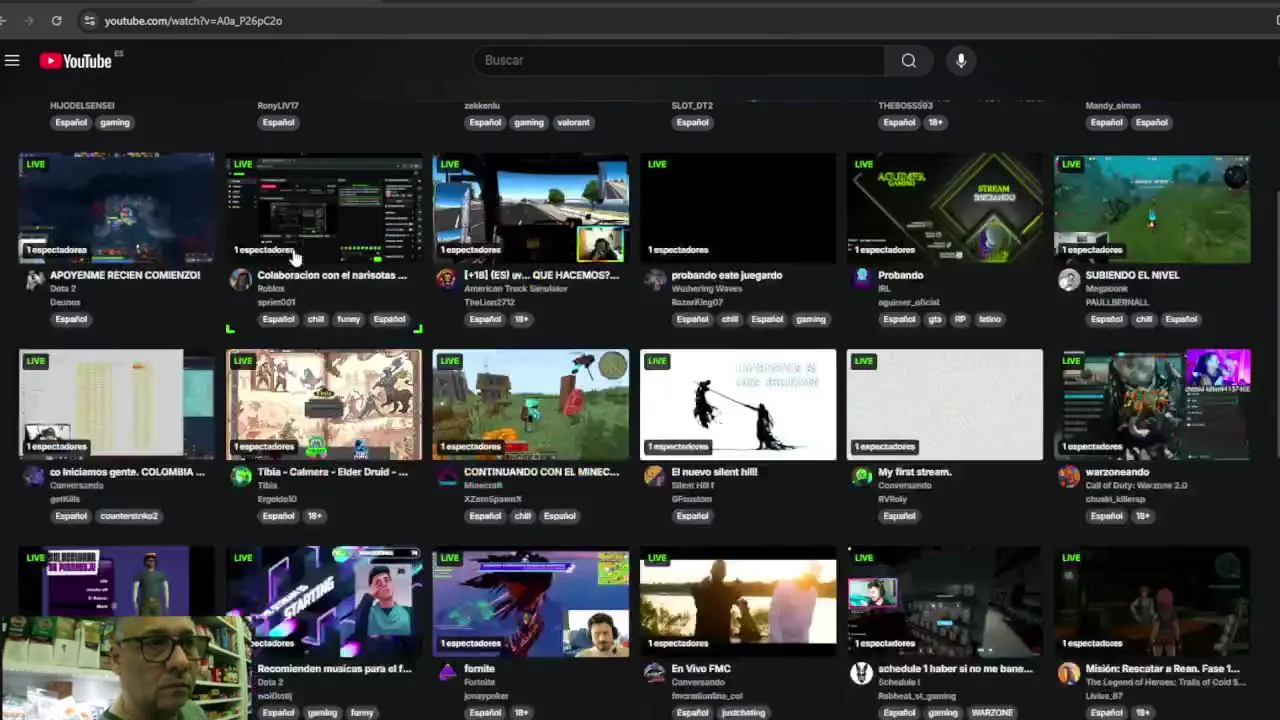Open stream titled 'CONTINUANDO CON EL MINEC...'
Screen dimensions: 1280x720
point(541,472)
